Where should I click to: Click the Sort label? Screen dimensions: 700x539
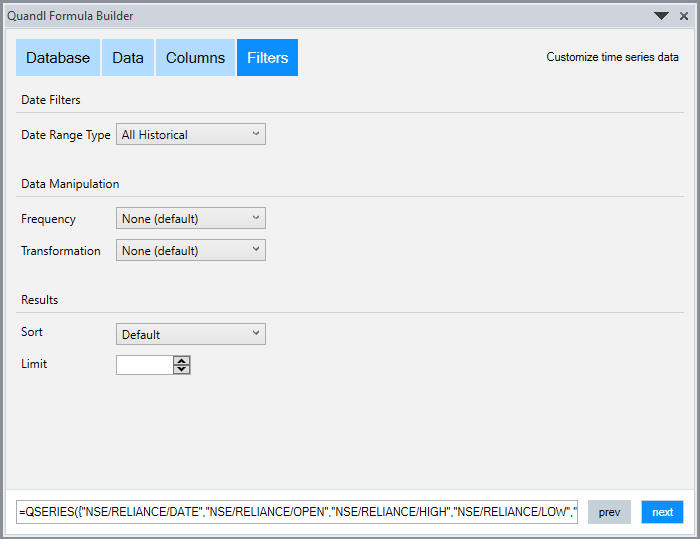(32, 332)
